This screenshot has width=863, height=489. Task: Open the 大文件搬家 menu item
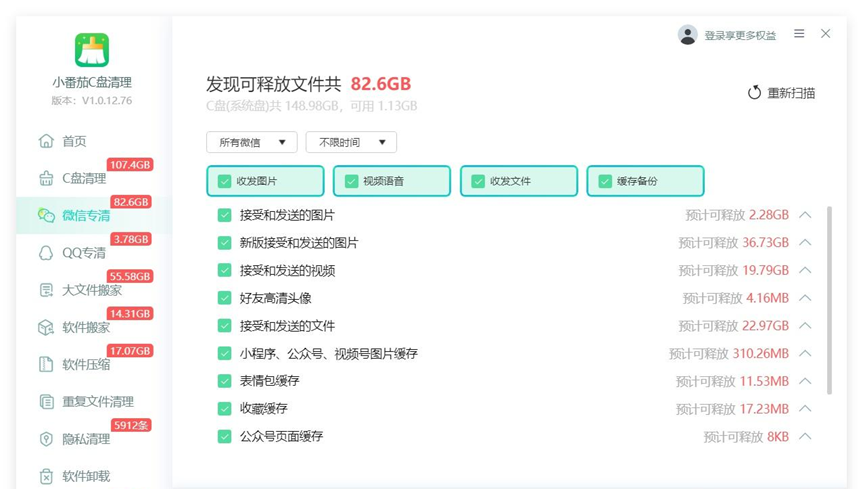coord(92,290)
